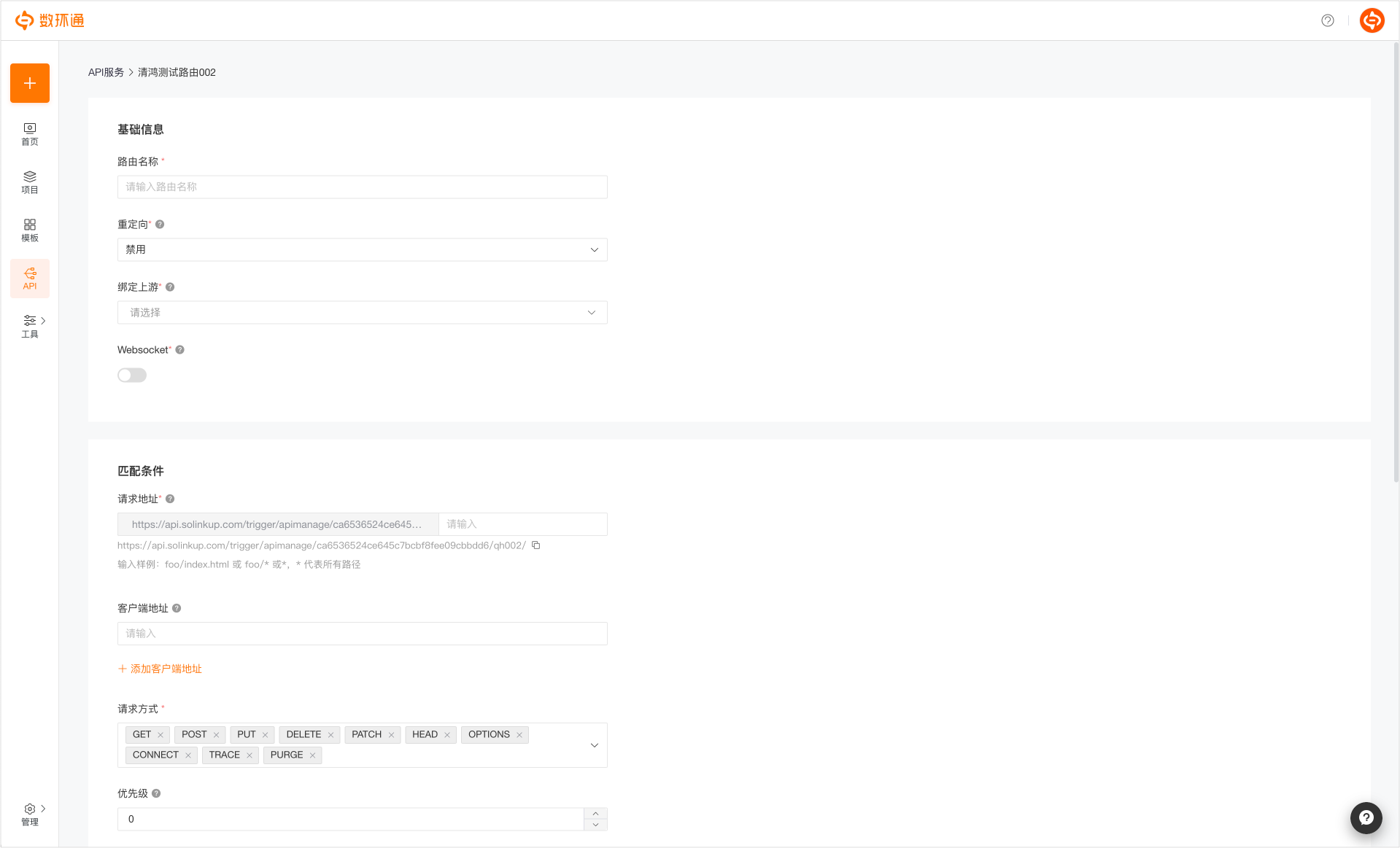The image size is (1400, 848).
Task: Open the floating help chat button
Action: 1366,818
